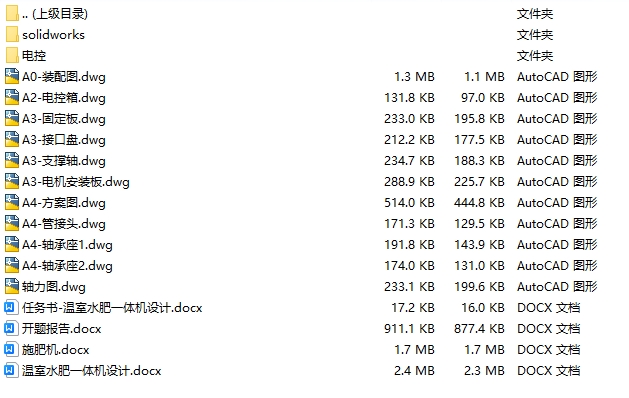Select file name A3-接口盘.dwg
This screenshot has width=629, height=398.
pos(64,140)
